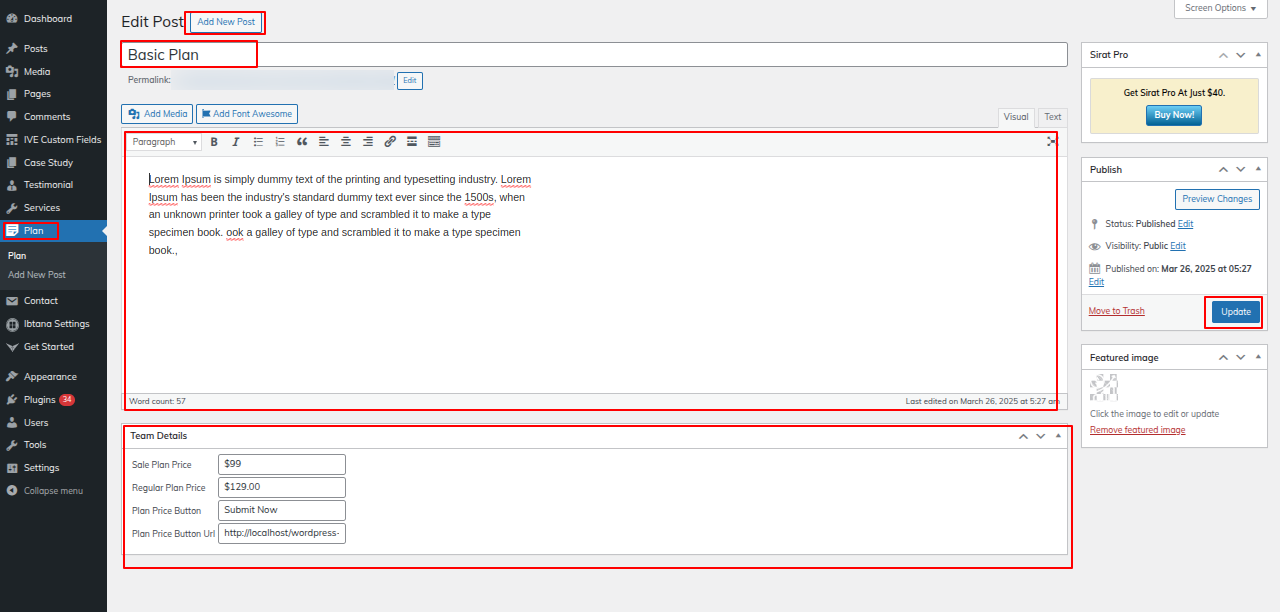Screen dimensions: 1280x612
Task: Insert Read More tag
Action: [412, 142]
